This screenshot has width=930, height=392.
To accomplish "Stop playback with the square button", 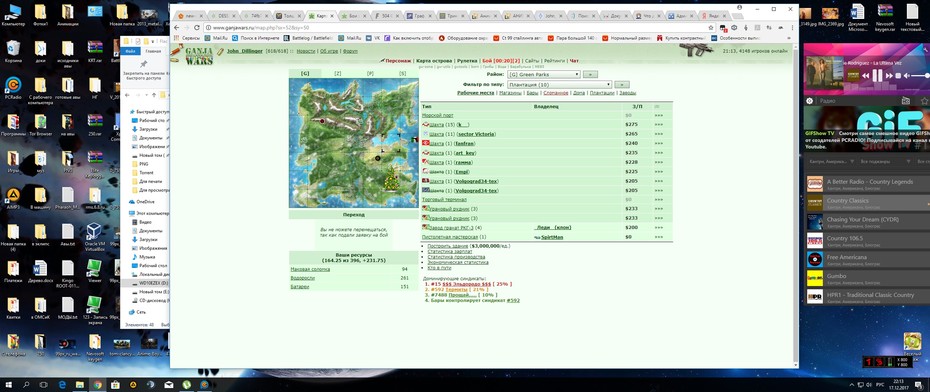I will 898,76.
